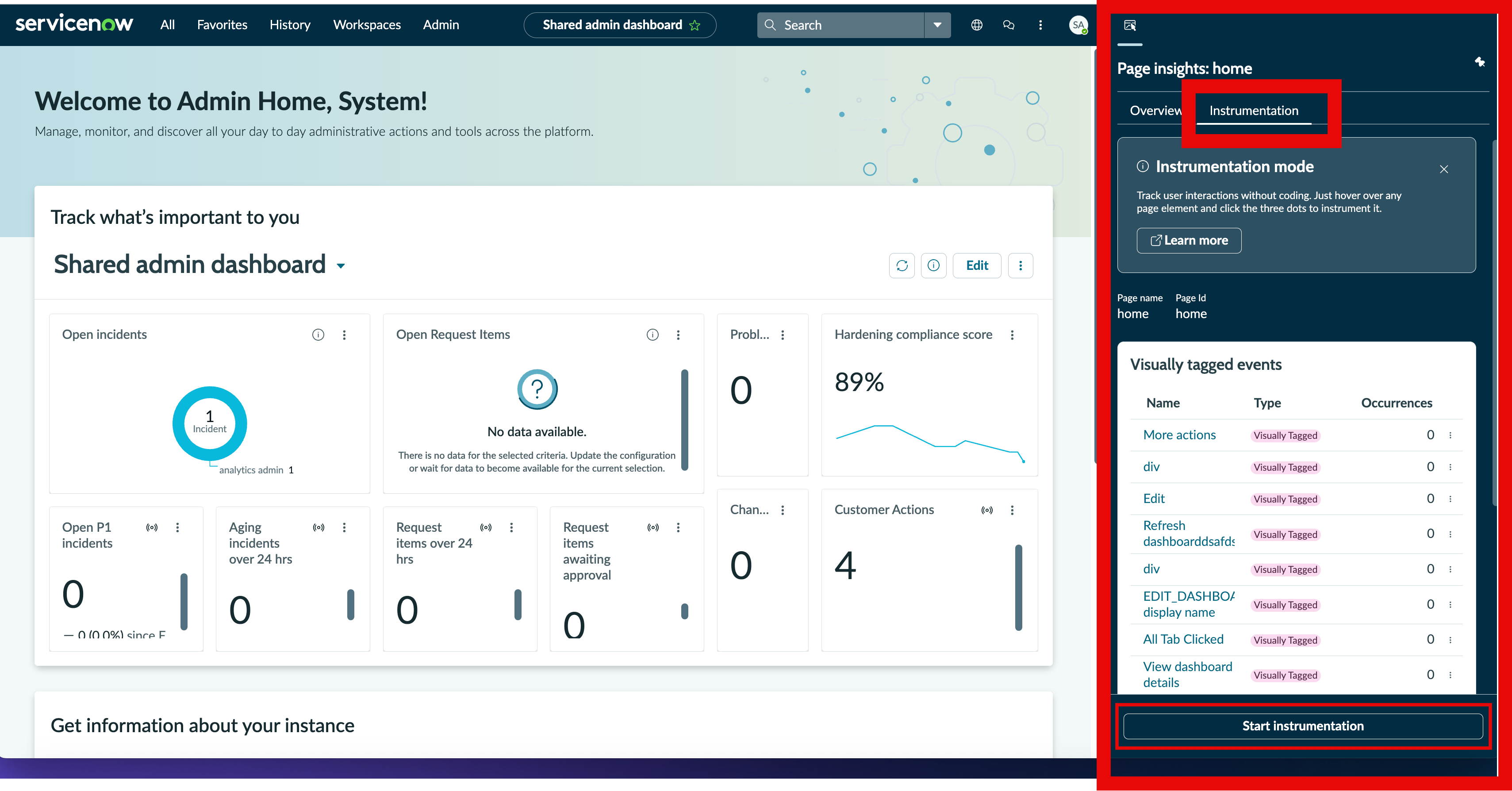The height and width of the screenshot is (791, 1512).
Task: Expand the Shared admin dashboard title dropdown
Action: pos(341,266)
